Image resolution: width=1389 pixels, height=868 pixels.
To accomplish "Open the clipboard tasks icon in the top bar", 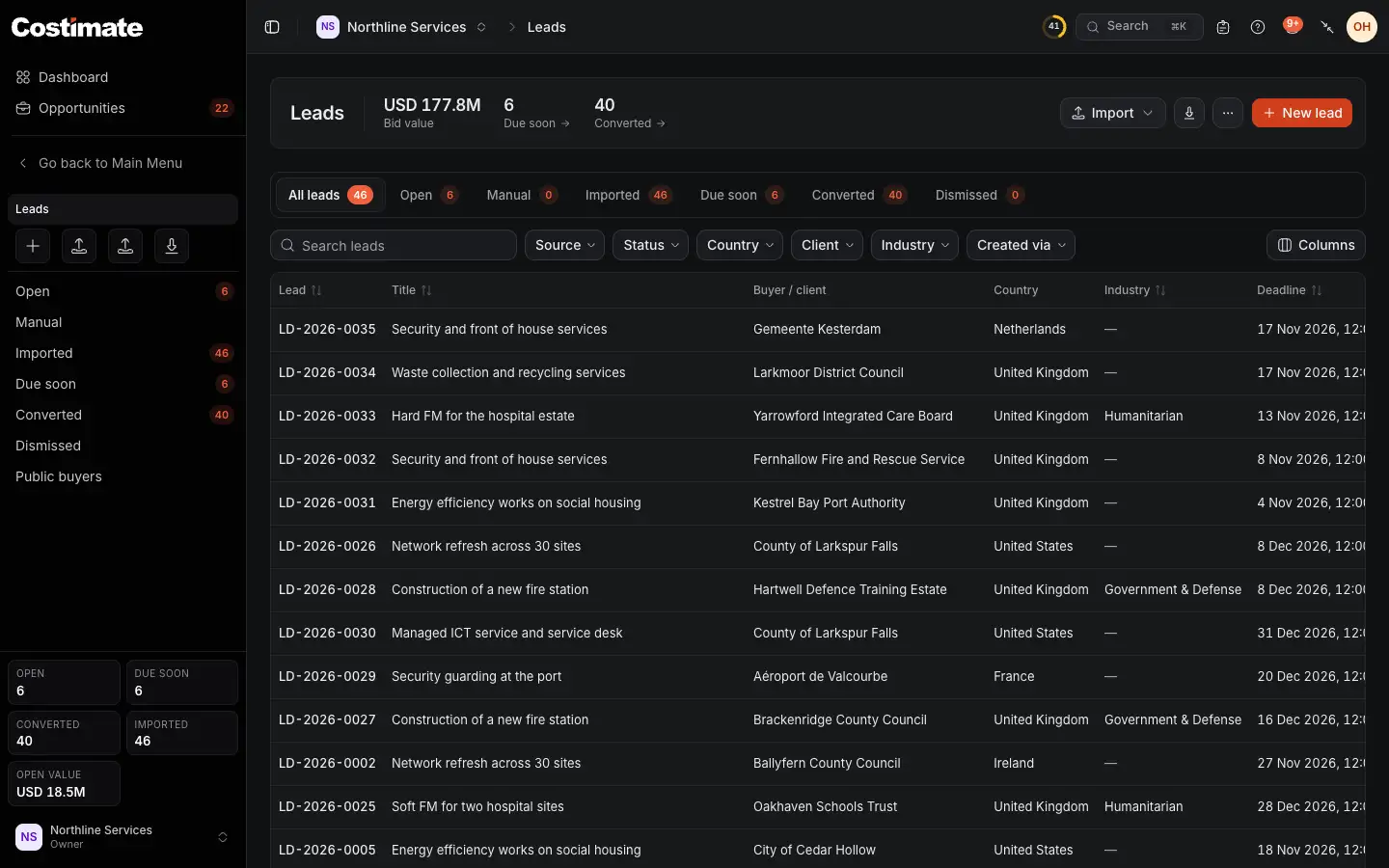I will [1223, 27].
